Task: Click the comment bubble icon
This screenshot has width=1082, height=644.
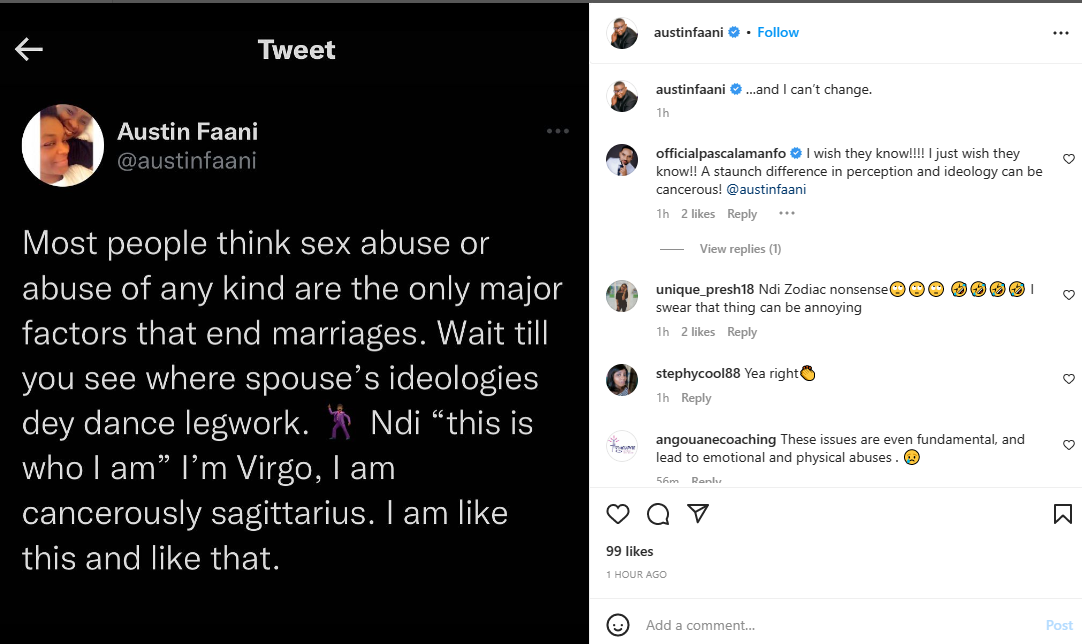Action: coord(658,514)
